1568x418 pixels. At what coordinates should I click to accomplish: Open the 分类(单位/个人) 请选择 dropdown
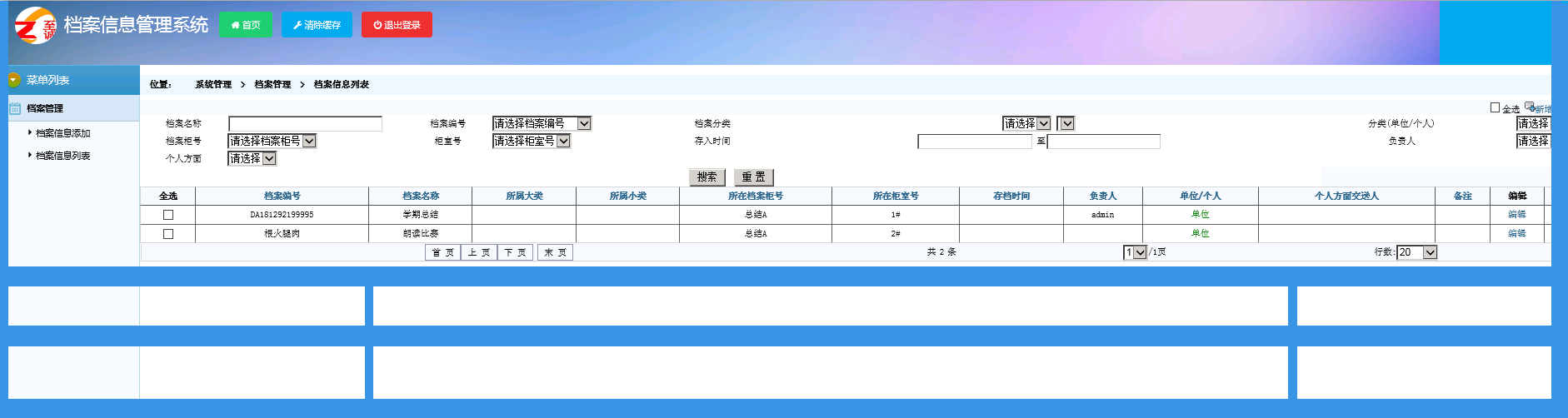click(x=1534, y=123)
